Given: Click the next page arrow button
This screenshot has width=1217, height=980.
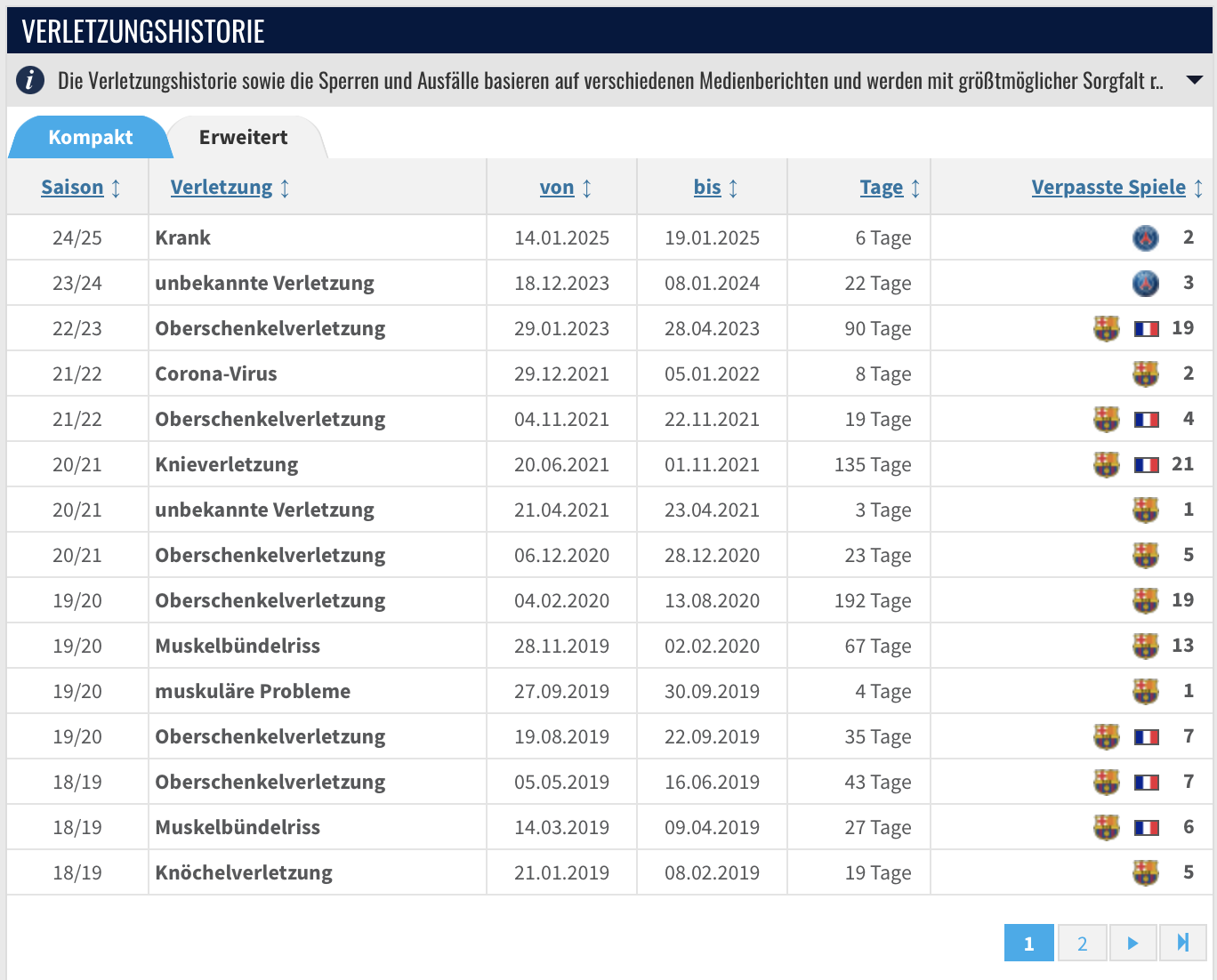Looking at the screenshot, I should (1132, 943).
